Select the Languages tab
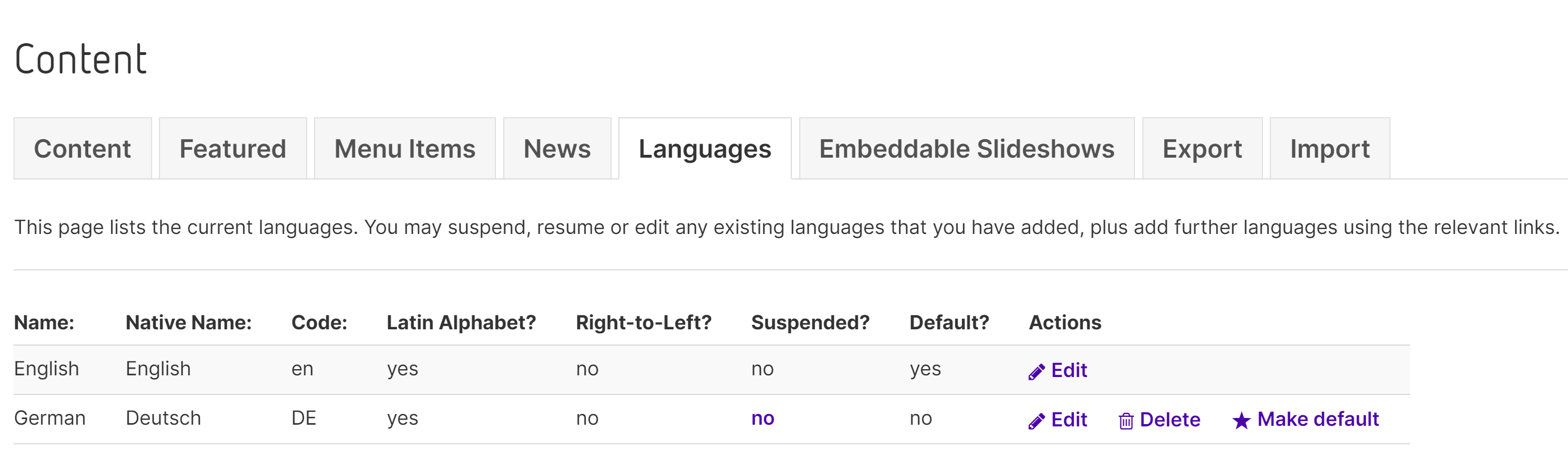Screen dimensions: 1568x455 tap(705, 149)
